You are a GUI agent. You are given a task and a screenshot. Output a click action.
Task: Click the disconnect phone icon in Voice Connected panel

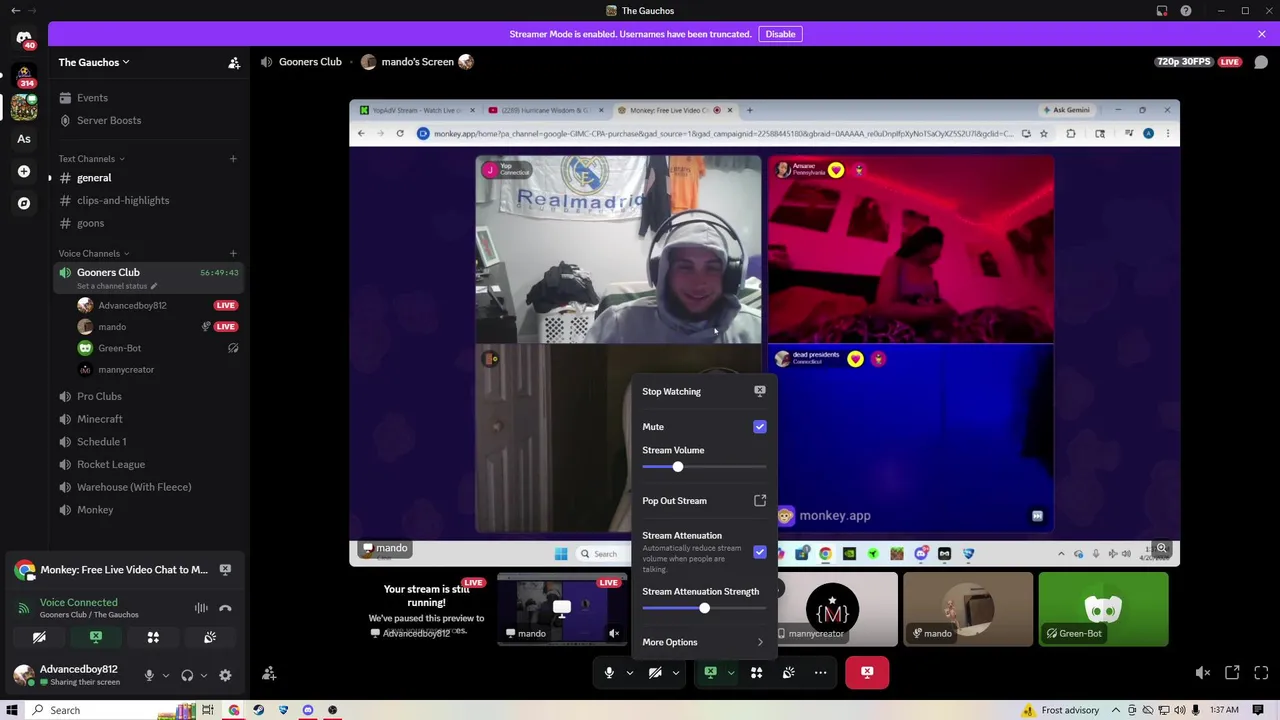point(225,608)
